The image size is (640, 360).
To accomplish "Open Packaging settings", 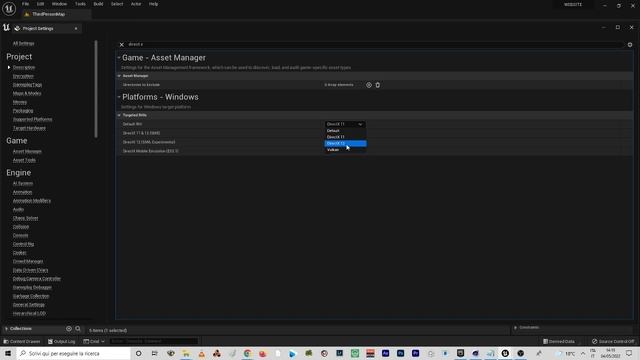I will click(23, 111).
